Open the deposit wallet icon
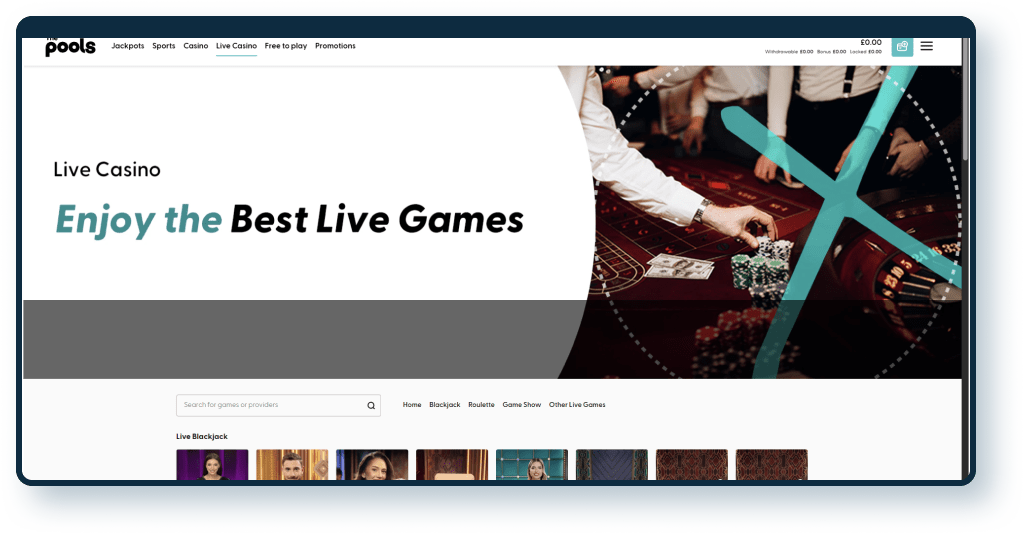Screen dimensions: 1024x534 [x=902, y=46]
